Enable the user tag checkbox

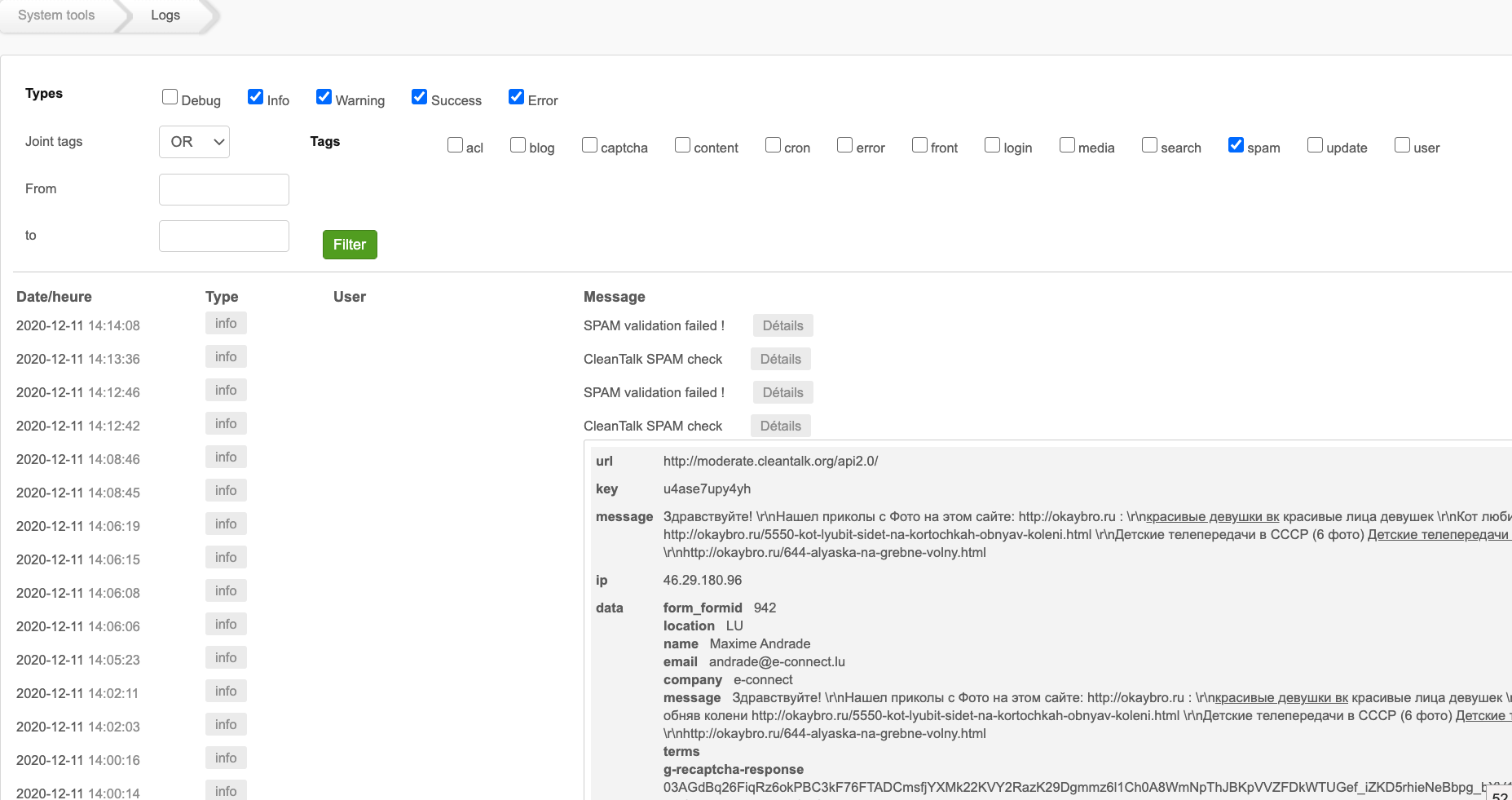(1402, 145)
